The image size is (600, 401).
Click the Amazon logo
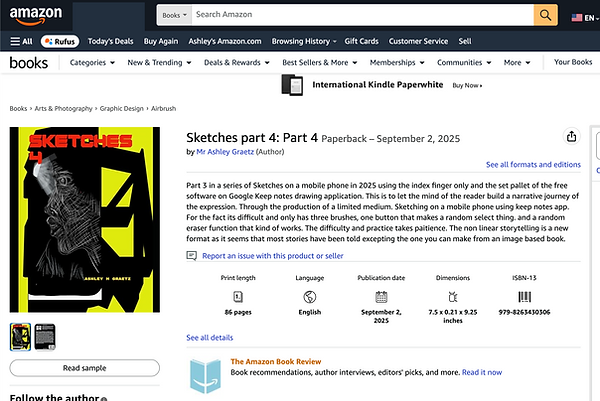(x=36, y=15)
